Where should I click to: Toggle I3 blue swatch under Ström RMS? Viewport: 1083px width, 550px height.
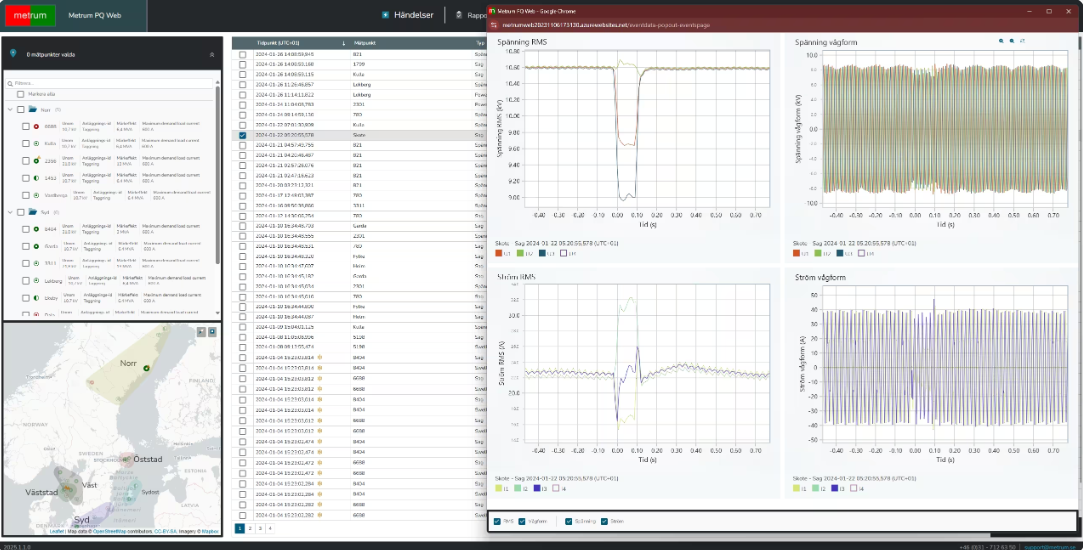[537, 489]
